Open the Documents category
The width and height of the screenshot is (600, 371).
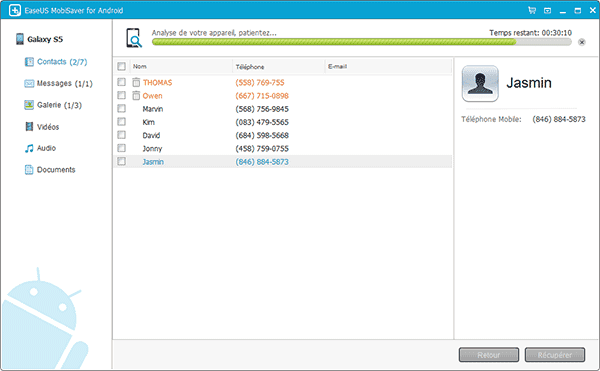50,169
